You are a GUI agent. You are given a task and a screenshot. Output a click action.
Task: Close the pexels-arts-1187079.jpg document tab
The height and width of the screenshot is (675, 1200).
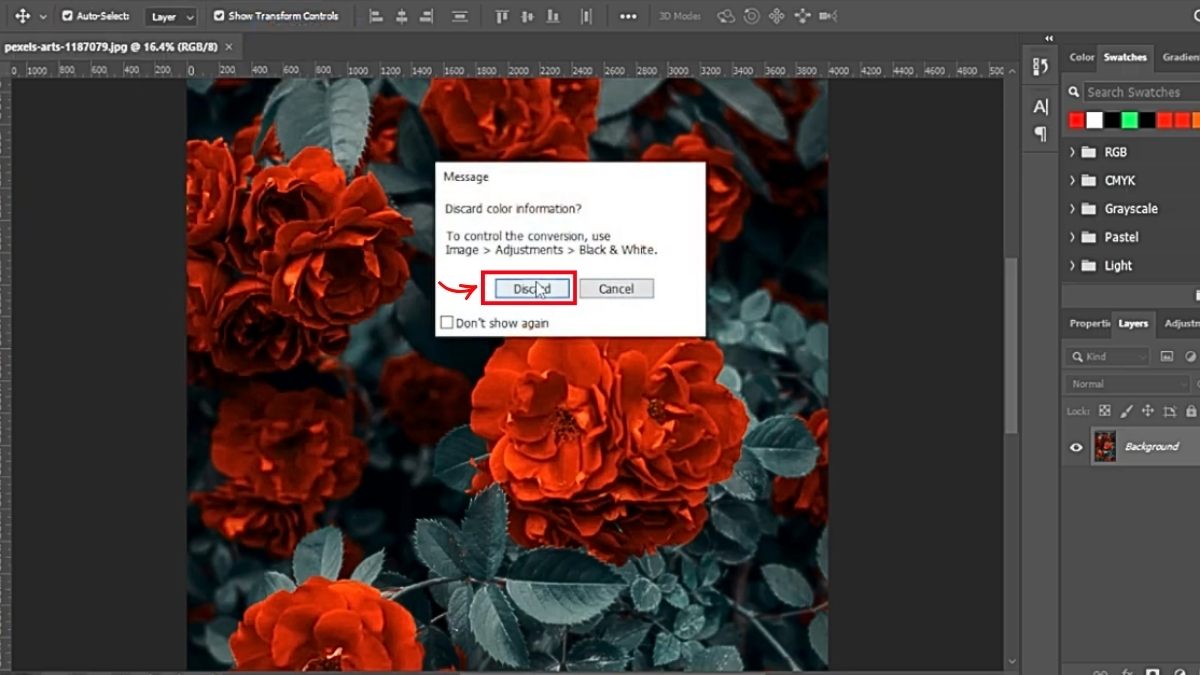click(x=230, y=47)
